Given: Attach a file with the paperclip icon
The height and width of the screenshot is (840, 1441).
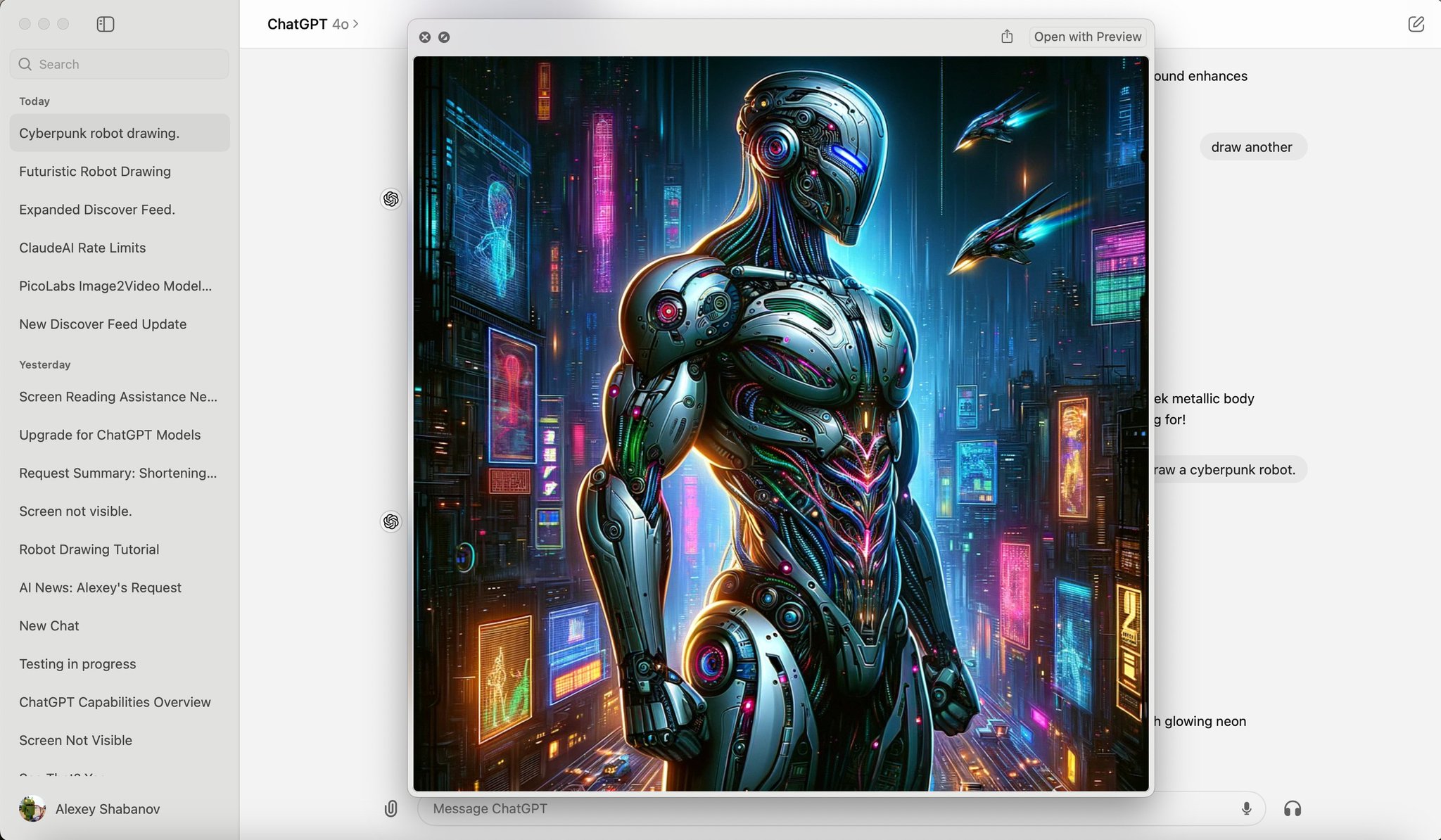Looking at the screenshot, I should (391, 808).
